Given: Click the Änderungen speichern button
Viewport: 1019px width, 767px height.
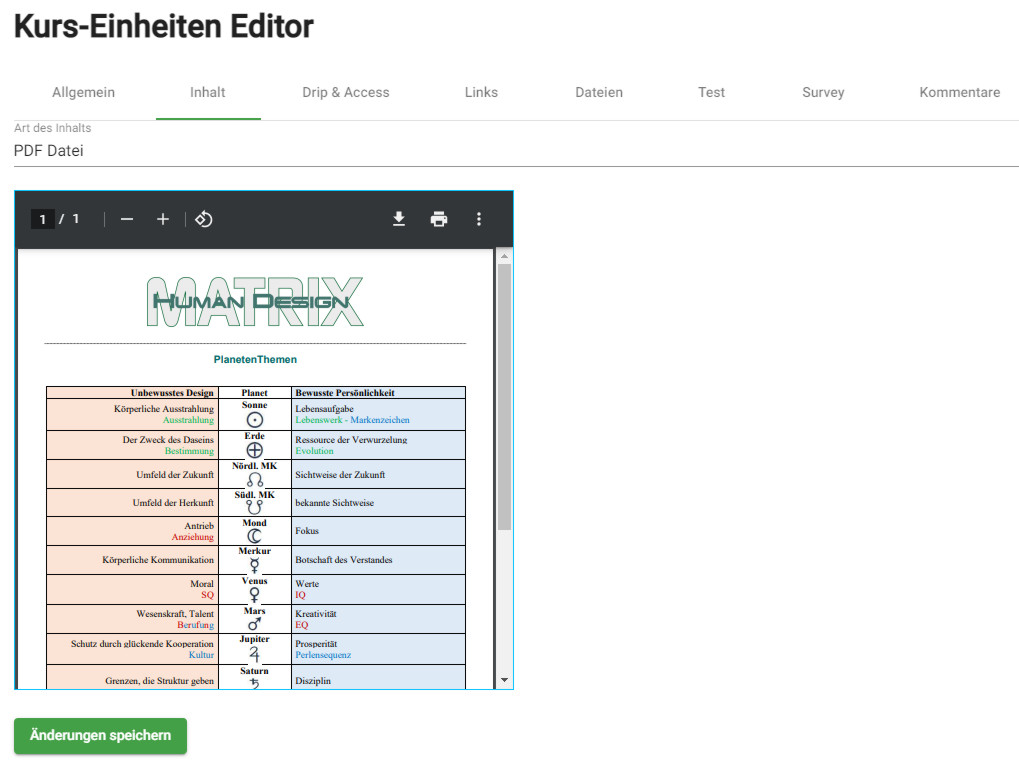Looking at the screenshot, I should (x=100, y=735).
